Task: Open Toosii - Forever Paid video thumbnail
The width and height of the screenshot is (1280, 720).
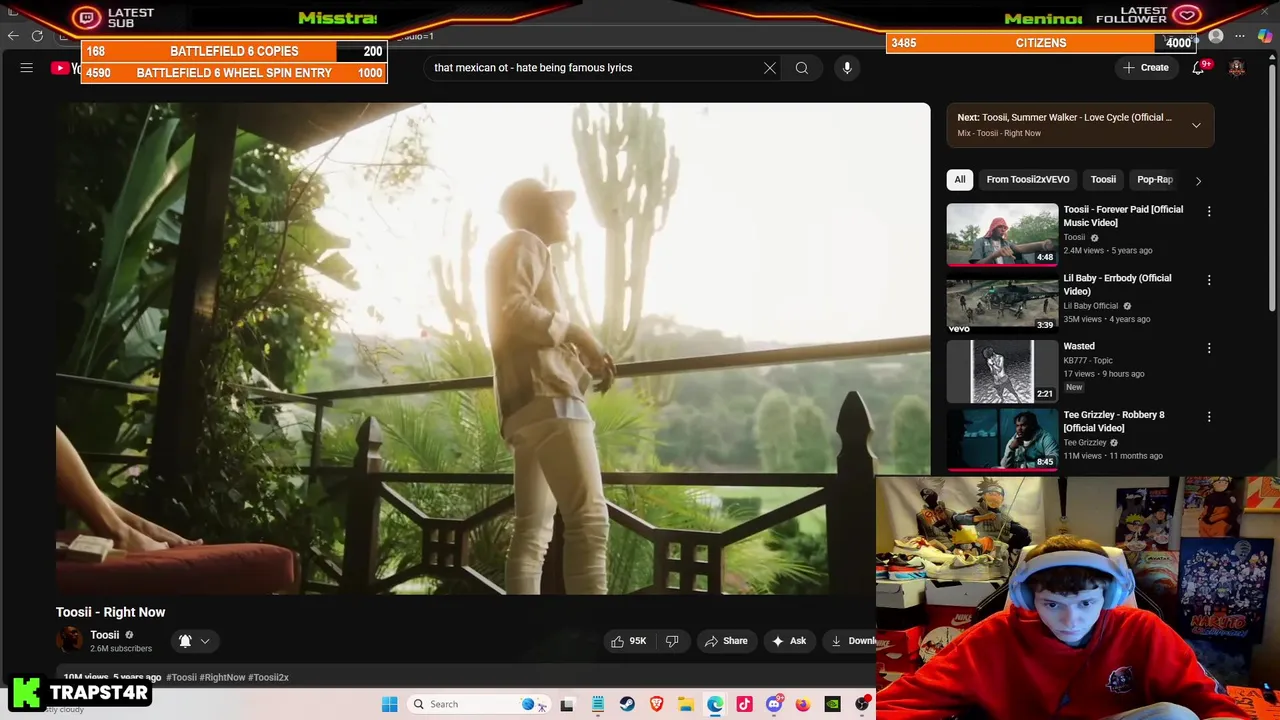Action: pos(1002,235)
